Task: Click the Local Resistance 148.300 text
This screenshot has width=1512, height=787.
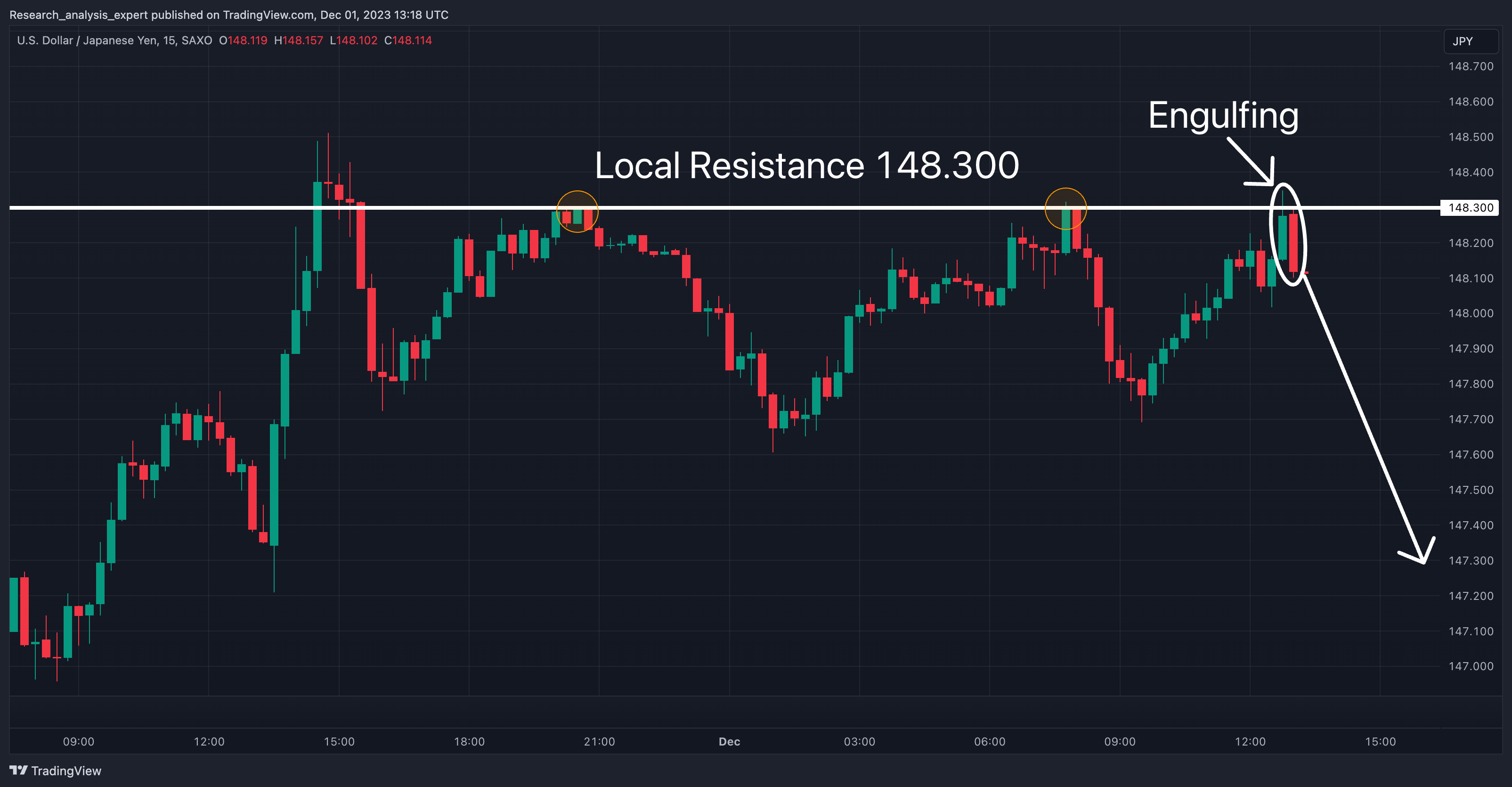Action: pyautogui.click(x=807, y=165)
